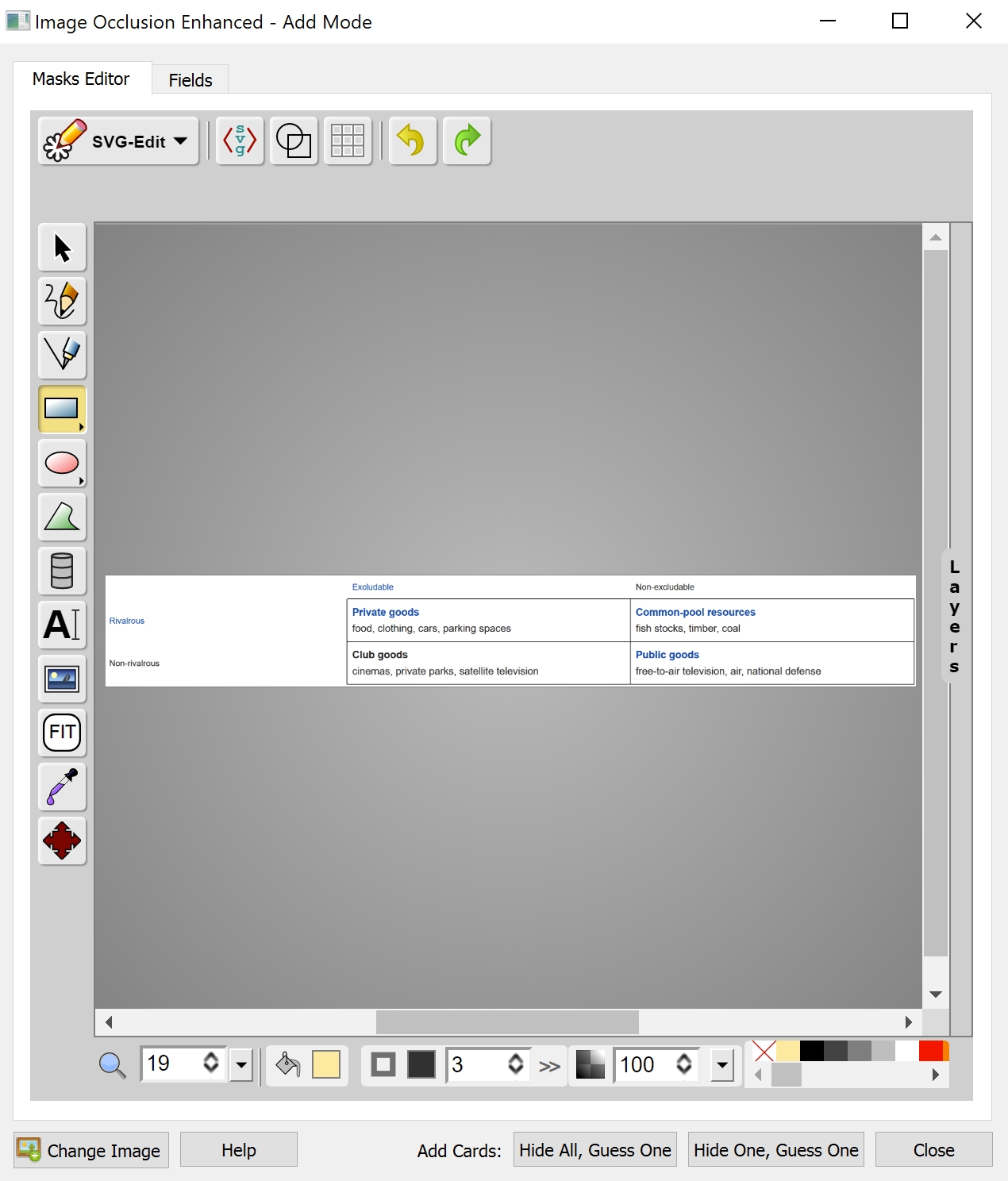The image size is (1008, 1181).
Task: Use the eyedropper color picker tool
Action: point(61,787)
